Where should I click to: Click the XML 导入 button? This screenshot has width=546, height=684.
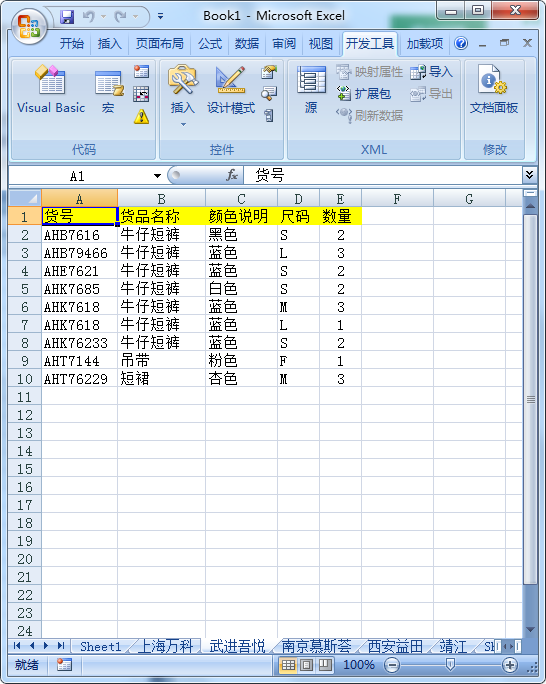point(432,72)
